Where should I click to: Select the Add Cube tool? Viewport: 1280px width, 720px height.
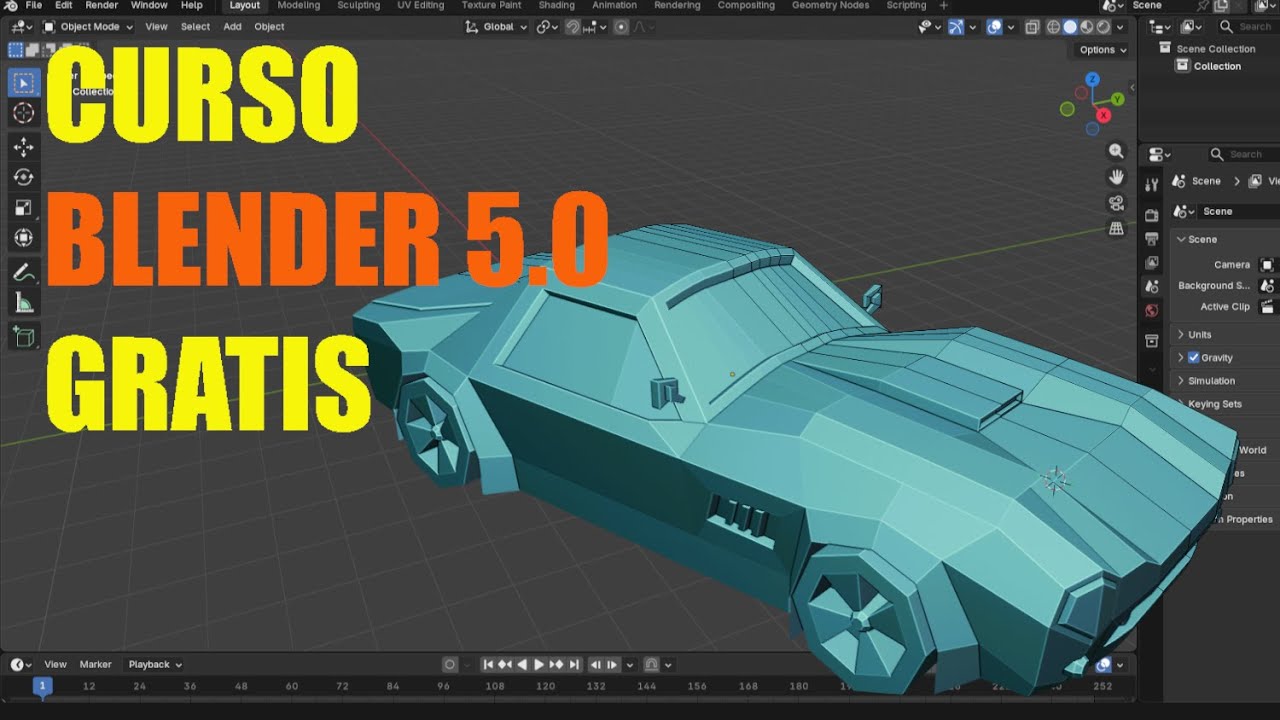[23, 336]
